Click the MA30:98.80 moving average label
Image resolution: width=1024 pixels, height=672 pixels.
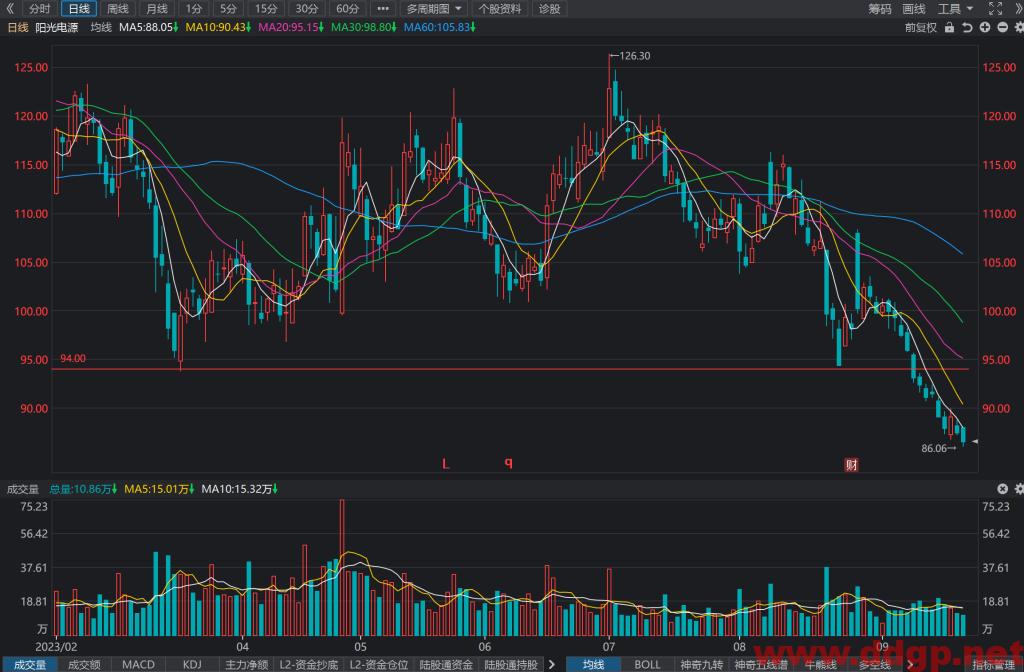click(x=364, y=27)
